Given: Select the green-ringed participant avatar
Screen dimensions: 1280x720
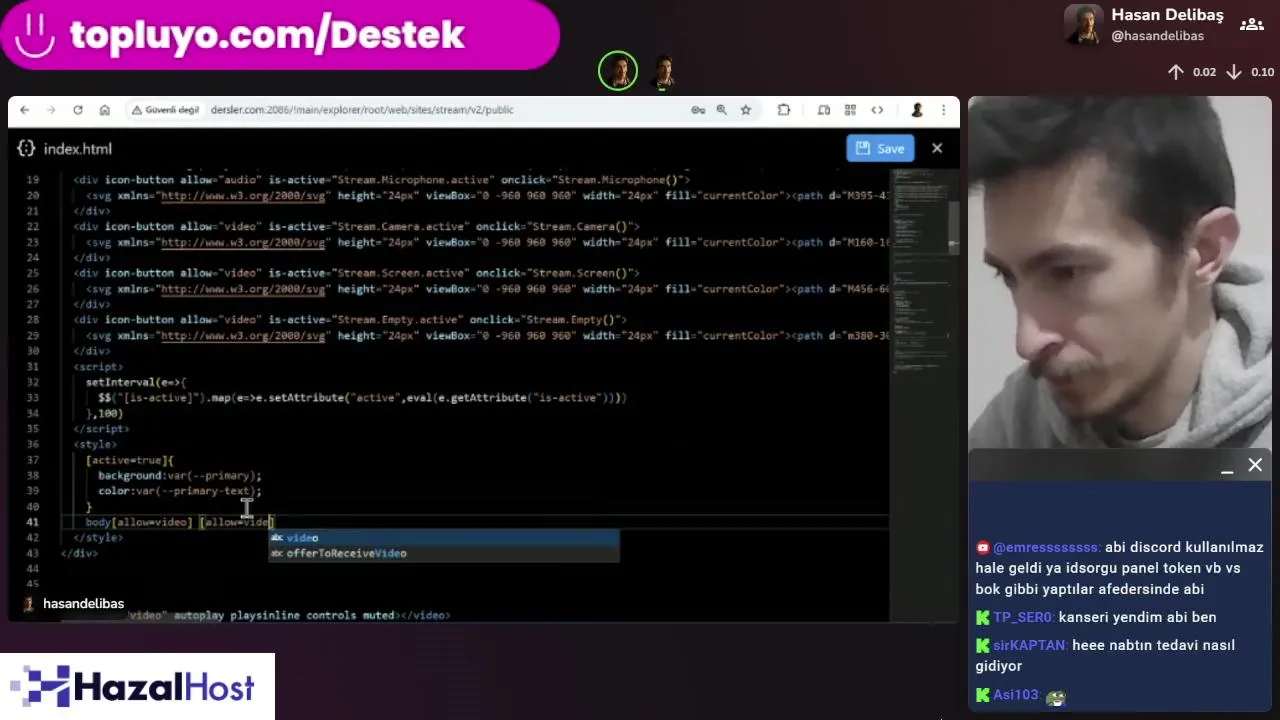Looking at the screenshot, I should 618,71.
